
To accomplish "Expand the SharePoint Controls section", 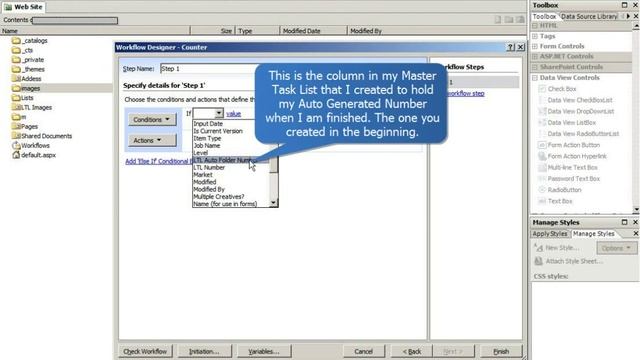I will pos(535,67).
